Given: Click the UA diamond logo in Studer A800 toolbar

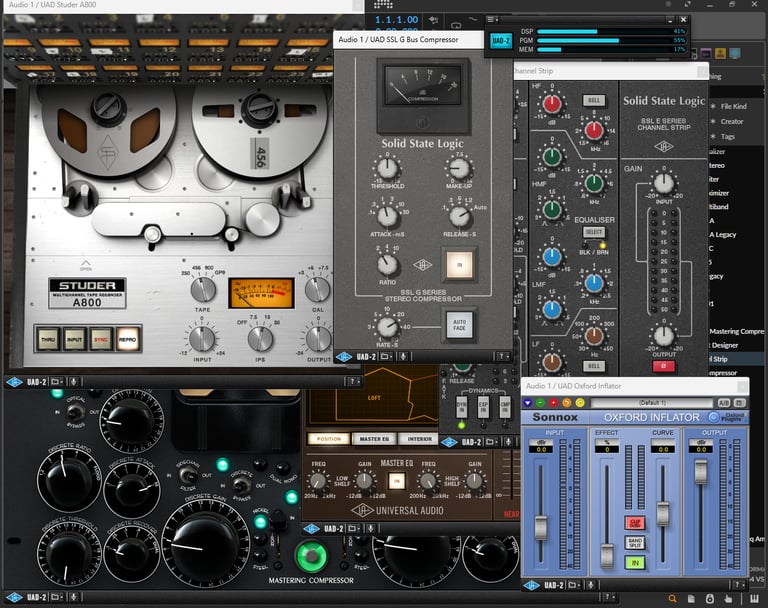Looking at the screenshot, I should pos(14,382).
